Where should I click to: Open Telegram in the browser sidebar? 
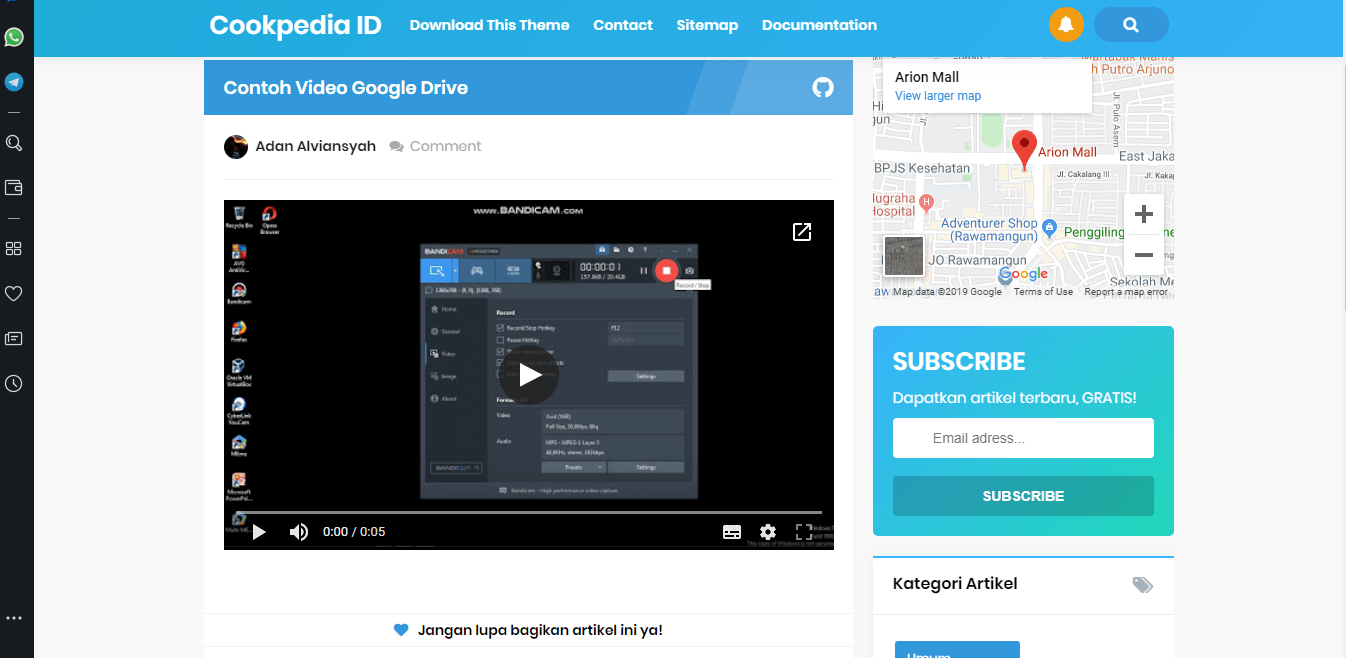(14, 82)
